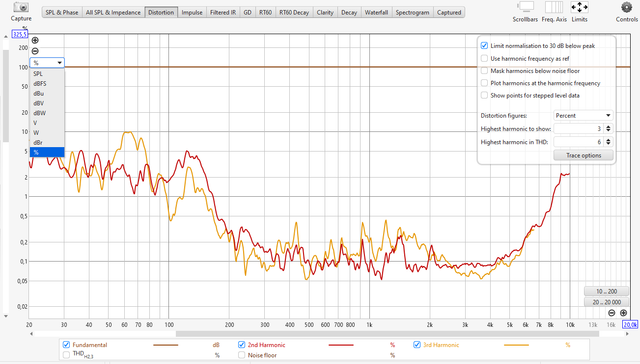Select SPL from units list
Image resolution: width=640 pixels, height=364 pixels.
pos(47,74)
